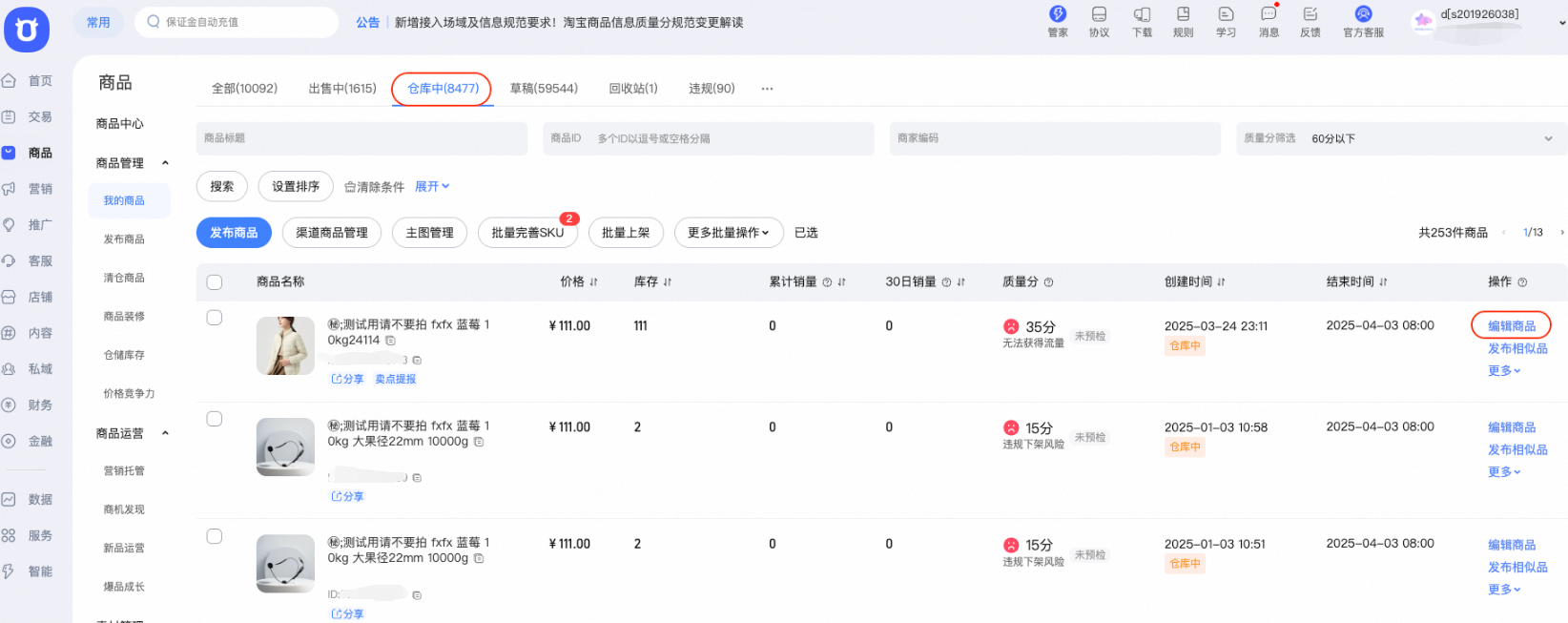Click the help icon next to 质量分
This screenshot has width=1568, height=623.
coord(1049,282)
